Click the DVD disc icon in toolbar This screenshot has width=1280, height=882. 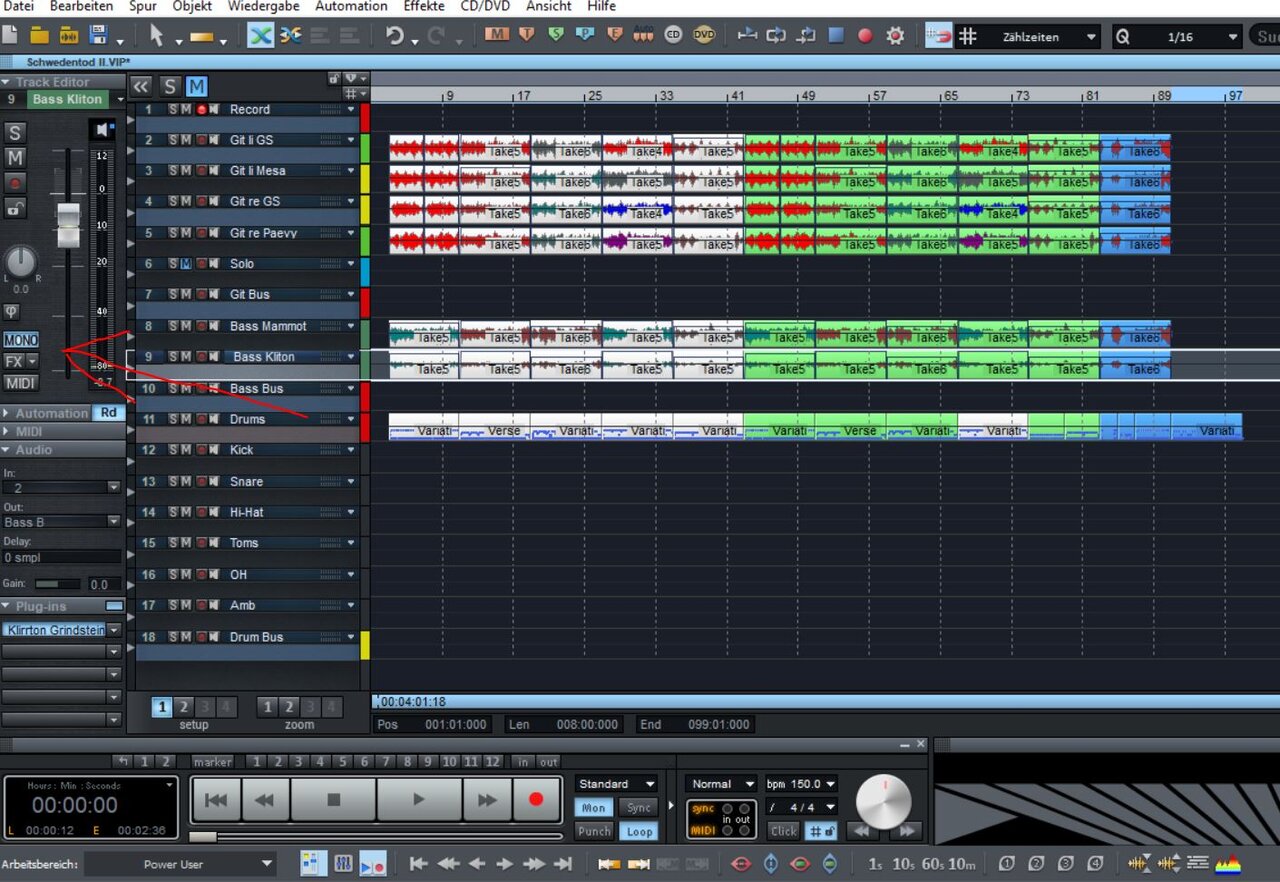pyautogui.click(x=704, y=35)
